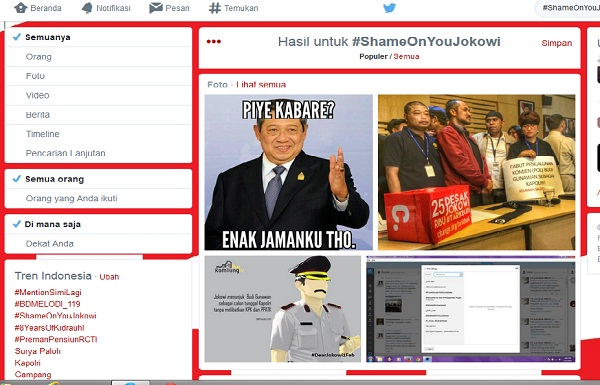
Task: Open the red petition box photo
Action: coord(476,172)
